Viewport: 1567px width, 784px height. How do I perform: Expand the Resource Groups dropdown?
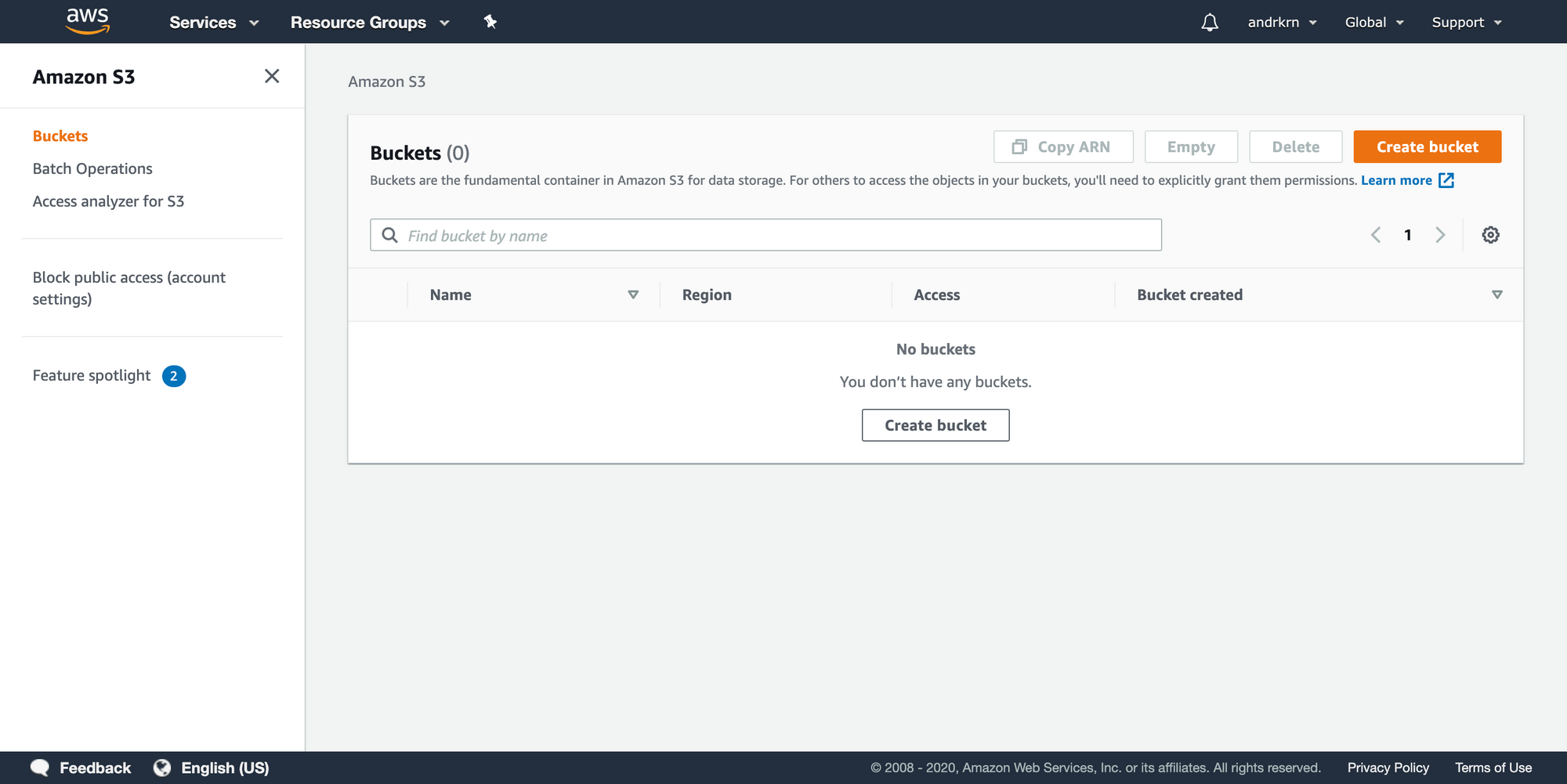pos(370,22)
